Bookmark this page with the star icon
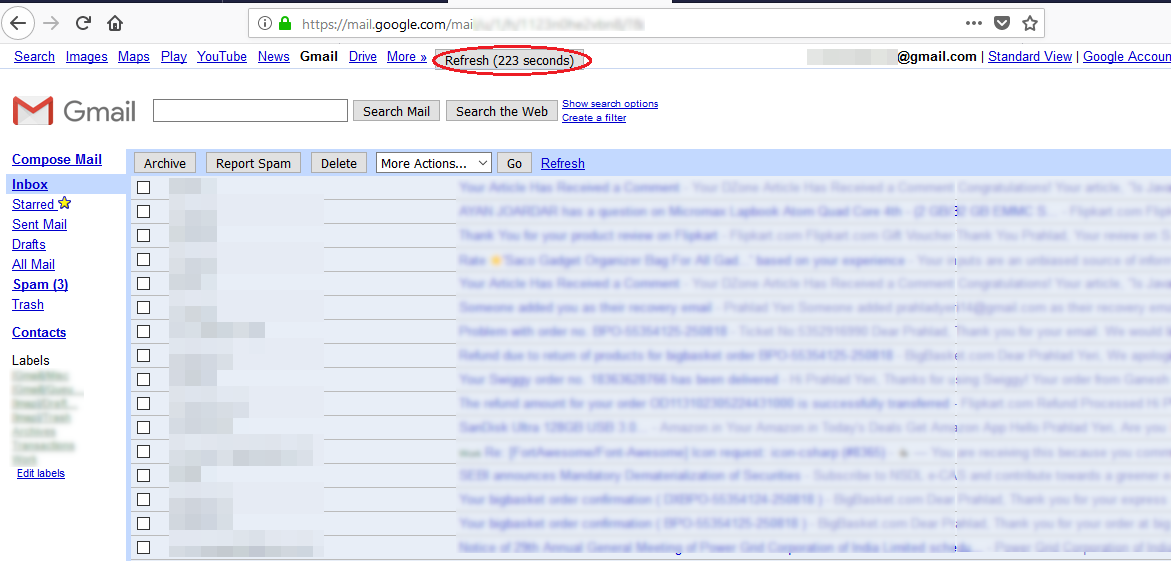The height and width of the screenshot is (561, 1171). (x=1030, y=23)
